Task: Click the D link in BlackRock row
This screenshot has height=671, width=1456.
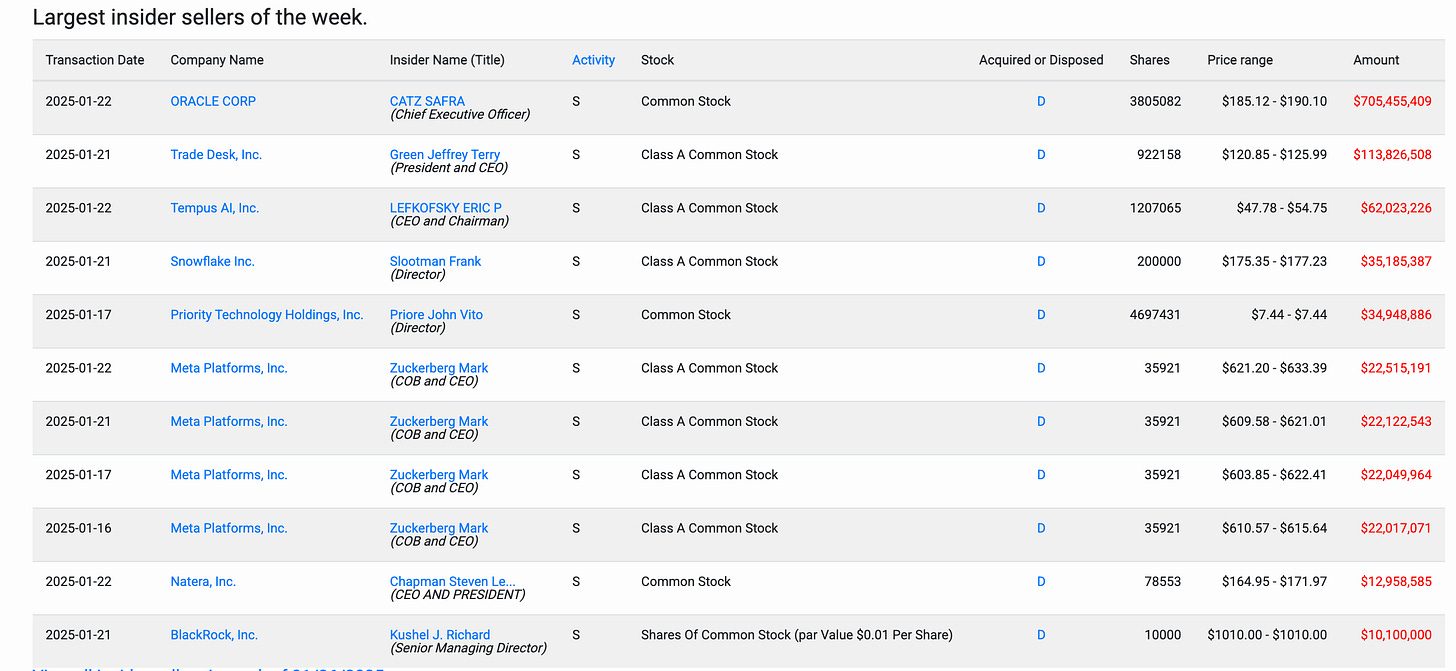Action: click(x=1041, y=635)
